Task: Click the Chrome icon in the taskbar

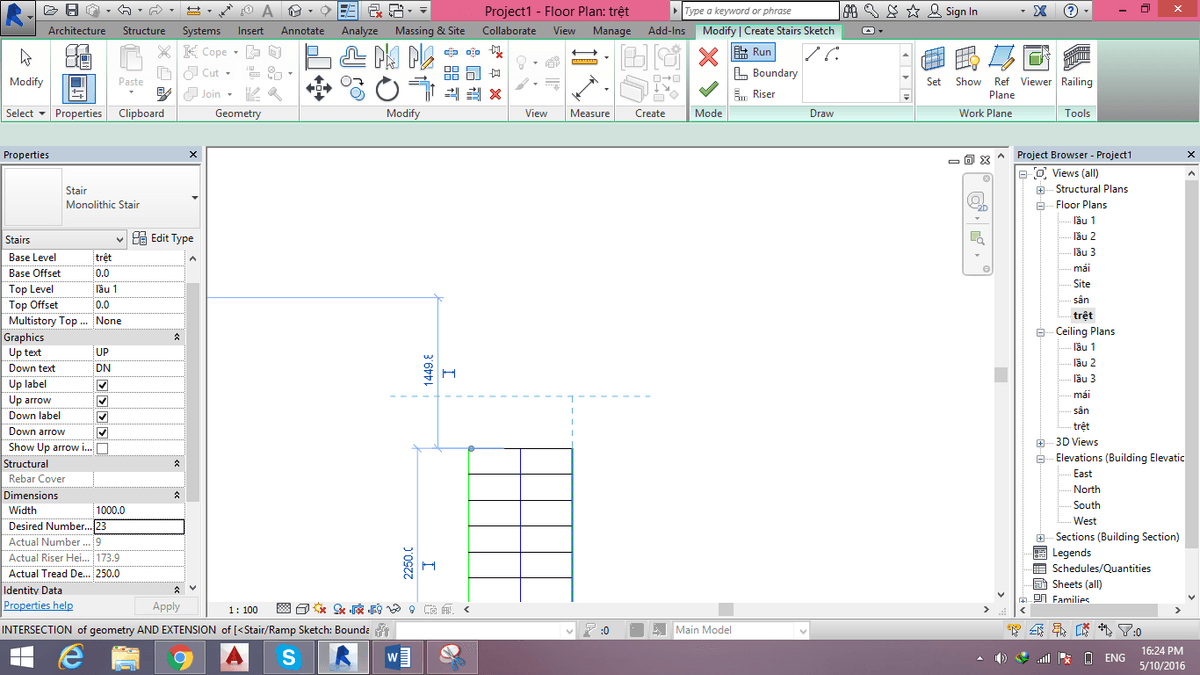Action: (180, 657)
